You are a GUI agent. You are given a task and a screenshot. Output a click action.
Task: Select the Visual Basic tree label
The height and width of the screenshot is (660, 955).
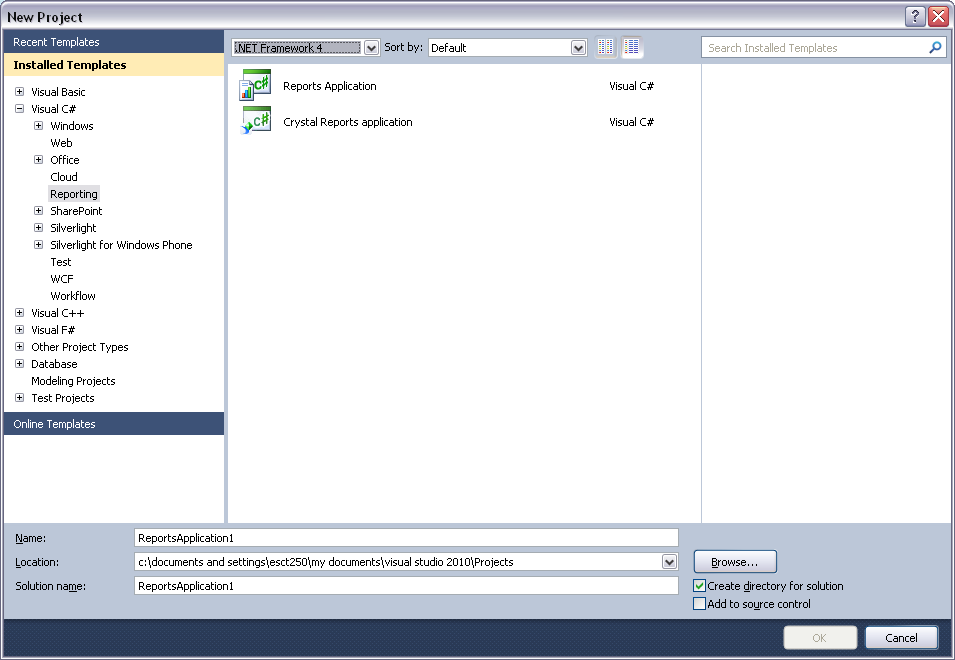pos(58,92)
